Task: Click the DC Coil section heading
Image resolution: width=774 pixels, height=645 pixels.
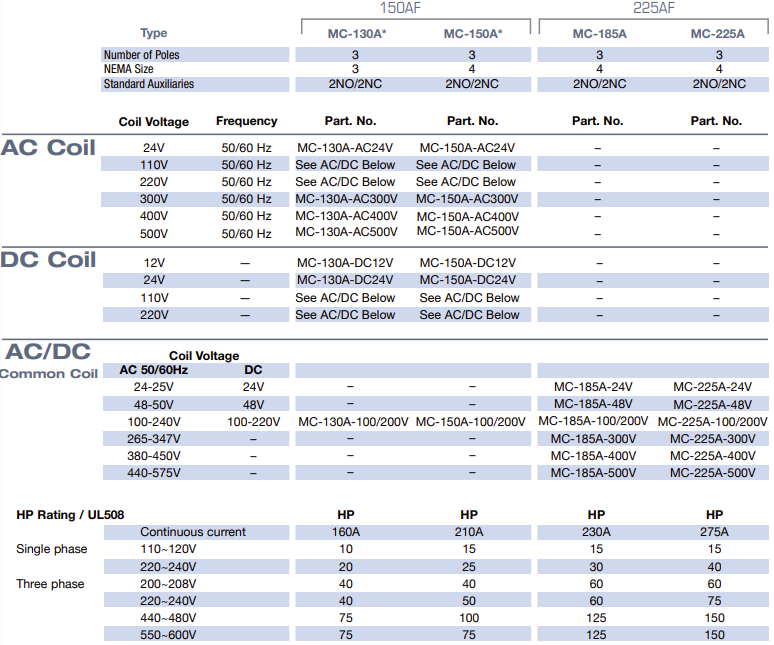Action: pos(48,260)
